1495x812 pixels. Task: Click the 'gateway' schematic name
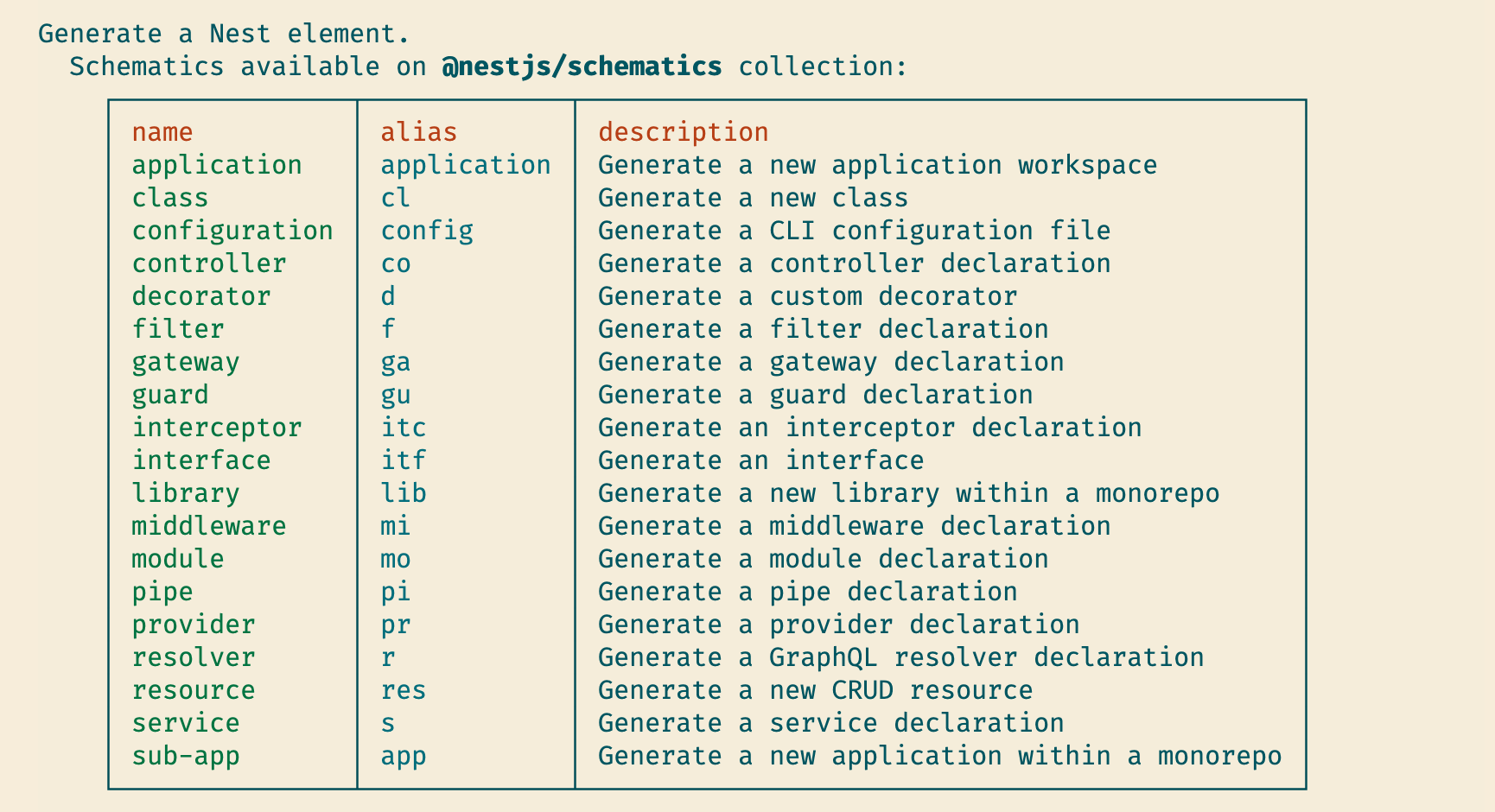coord(186,362)
